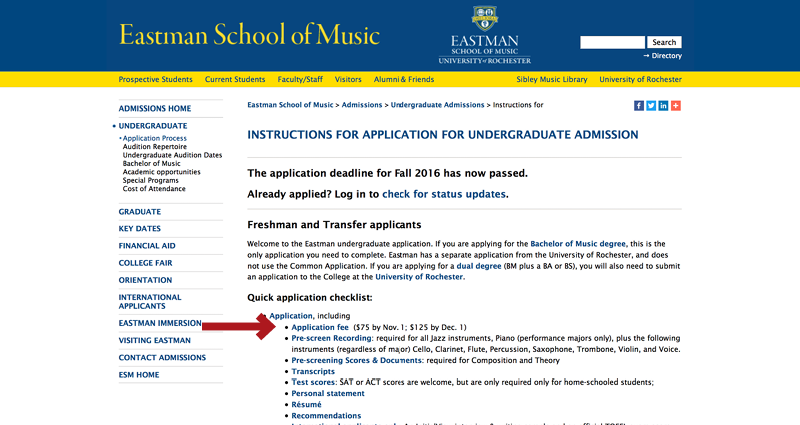
Task: Open Audition Repertoire sidebar item
Action: (155, 146)
